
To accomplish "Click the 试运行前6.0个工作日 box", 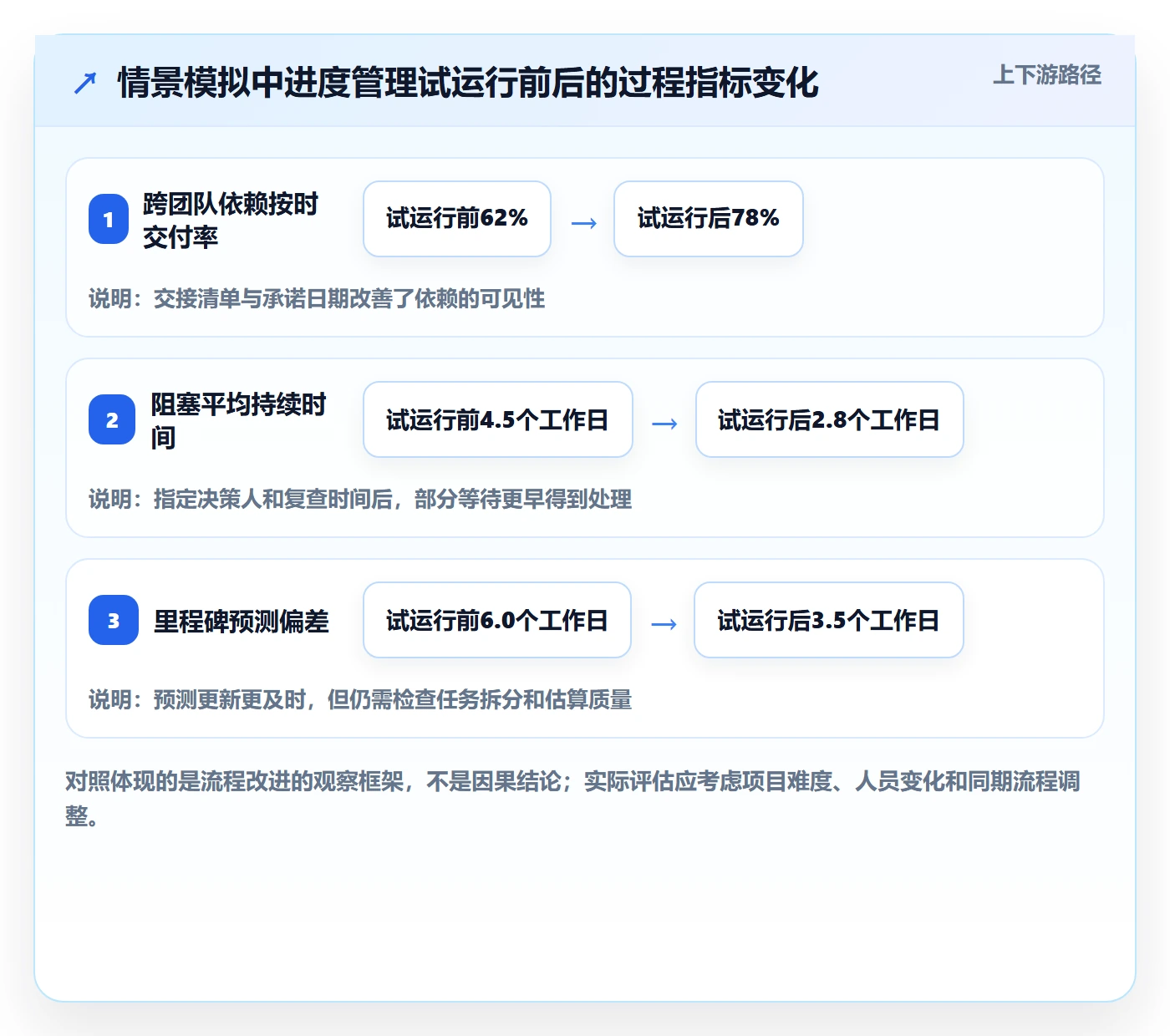I will pos(497,620).
